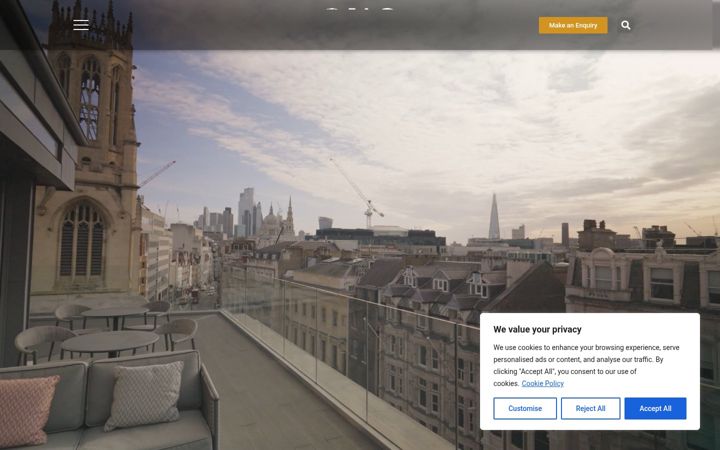This screenshot has height=450, width=720.
Task: Accept All cookies
Action: [655, 408]
